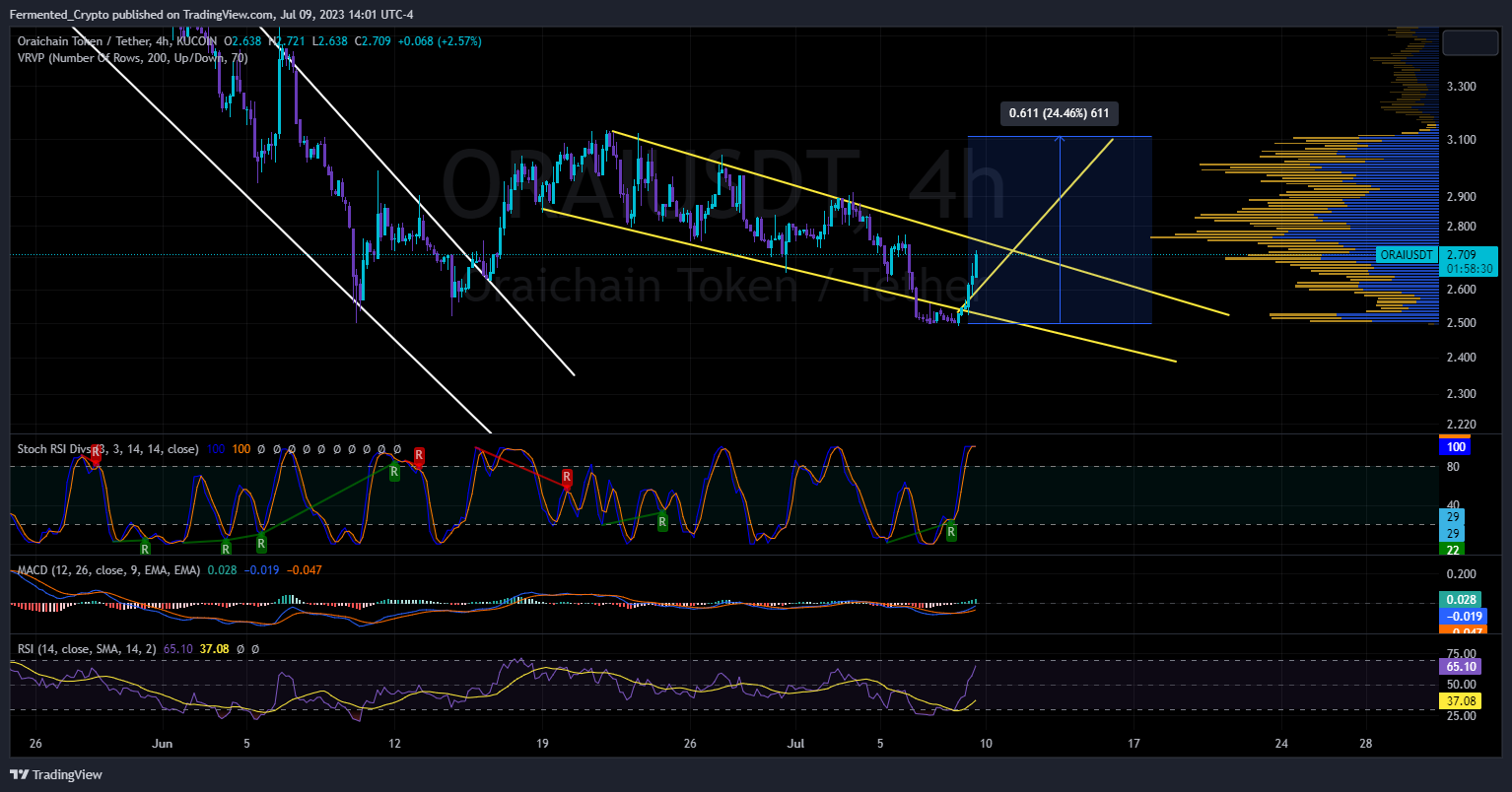Click the Jun label on the time axis
This screenshot has height=792, width=1512.
coord(163,744)
